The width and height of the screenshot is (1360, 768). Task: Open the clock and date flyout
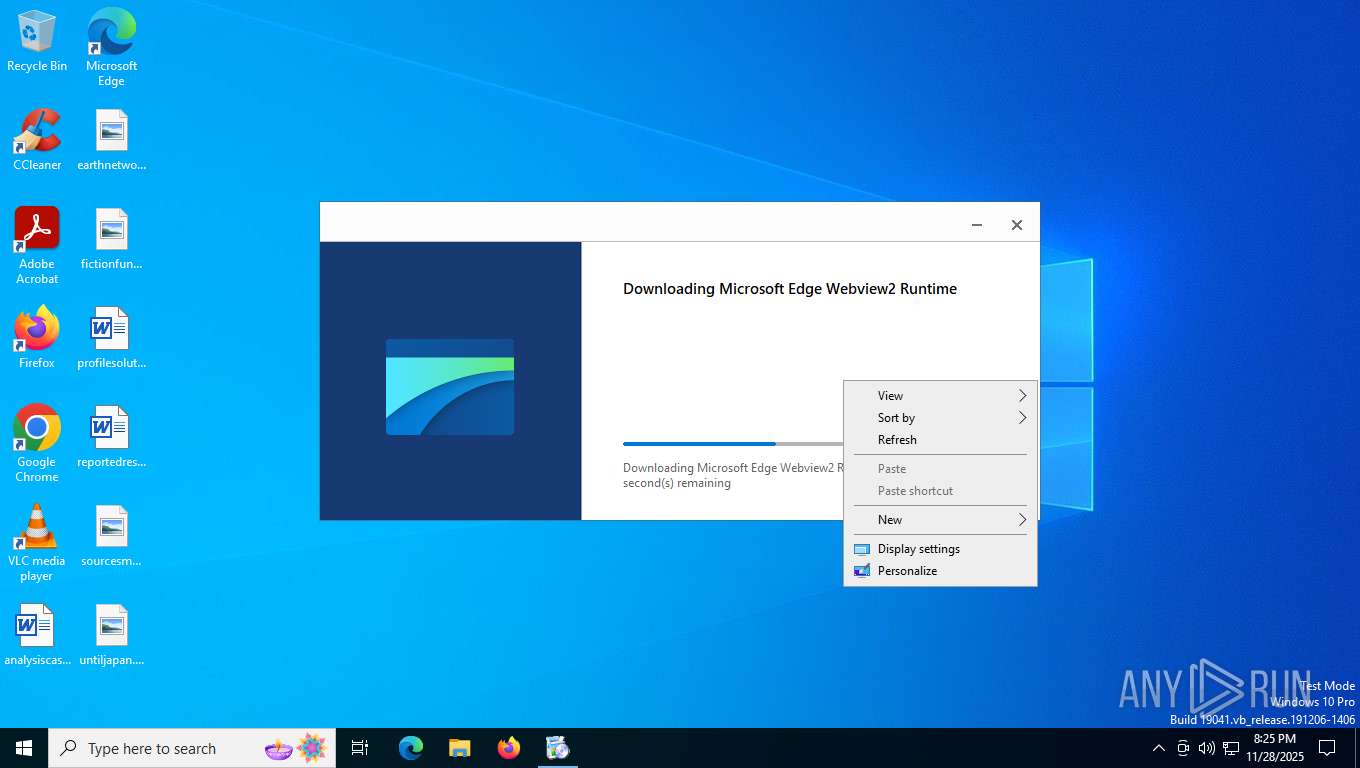tap(1275, 748)
